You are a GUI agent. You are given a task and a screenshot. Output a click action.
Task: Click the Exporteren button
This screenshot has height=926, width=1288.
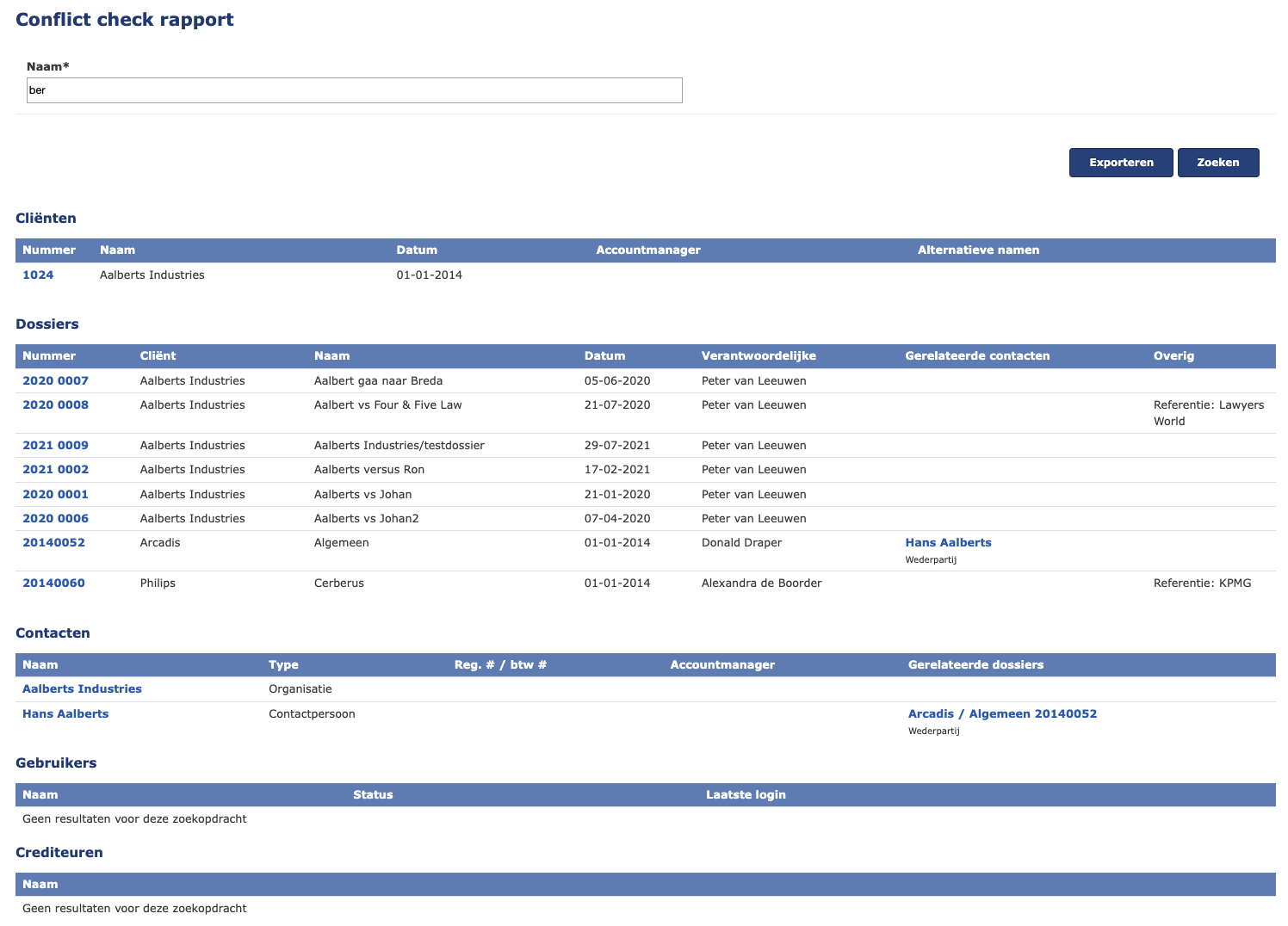tap(1121, 163)
